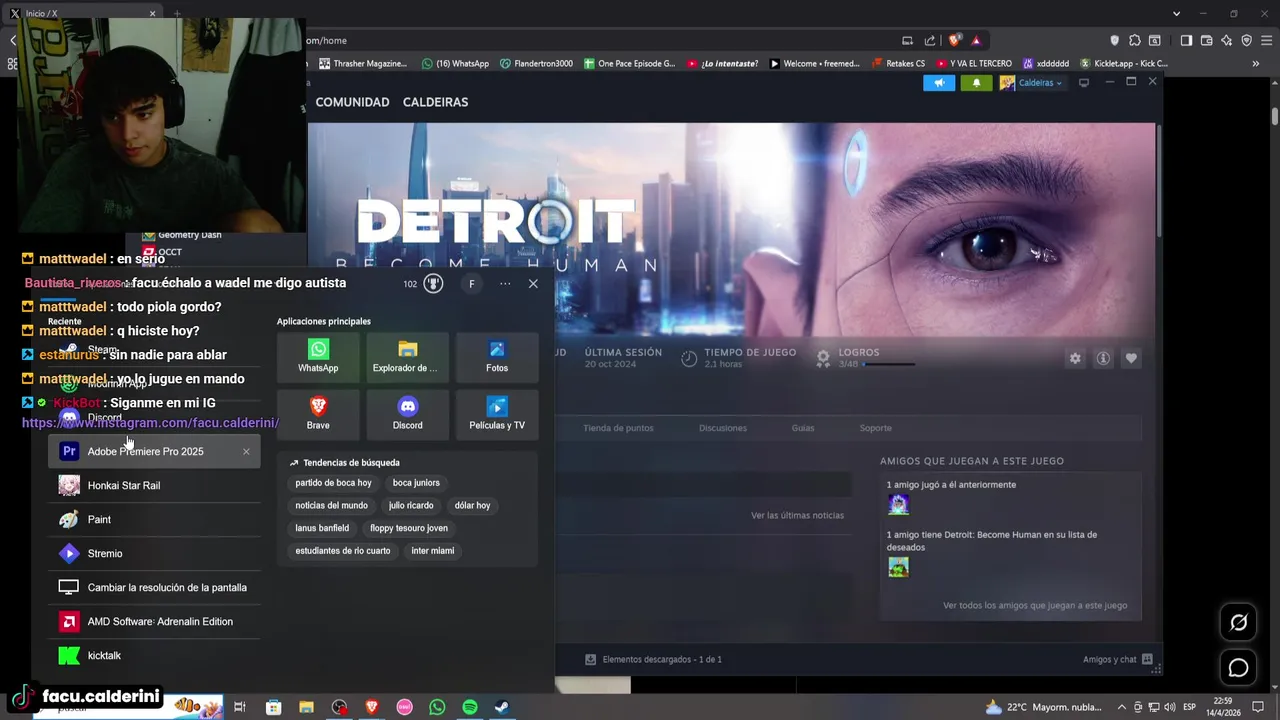Open Brave extensions puzzle icon

[1134, 41]
